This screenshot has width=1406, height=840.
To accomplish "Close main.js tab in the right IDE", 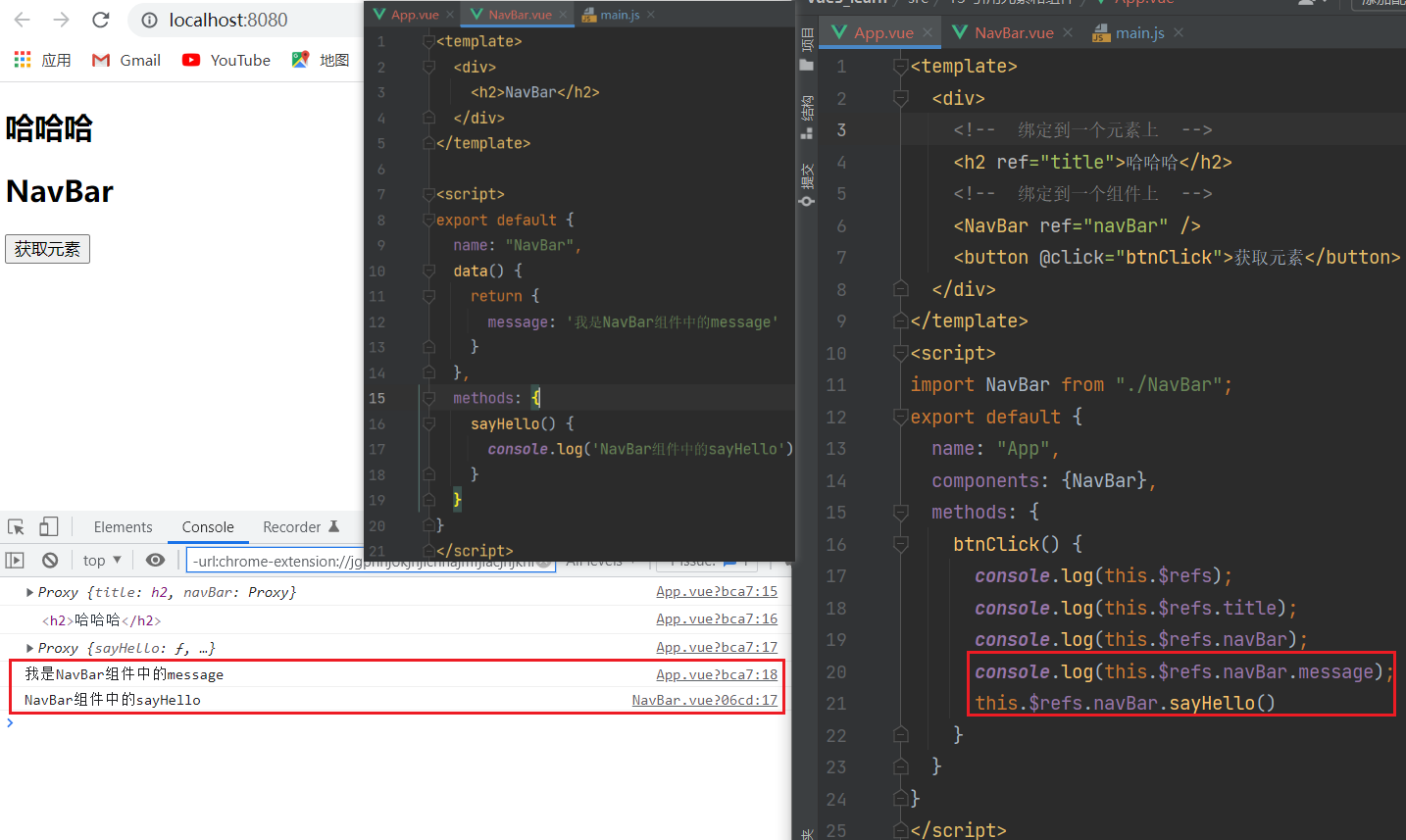I will coord(1179,32).
